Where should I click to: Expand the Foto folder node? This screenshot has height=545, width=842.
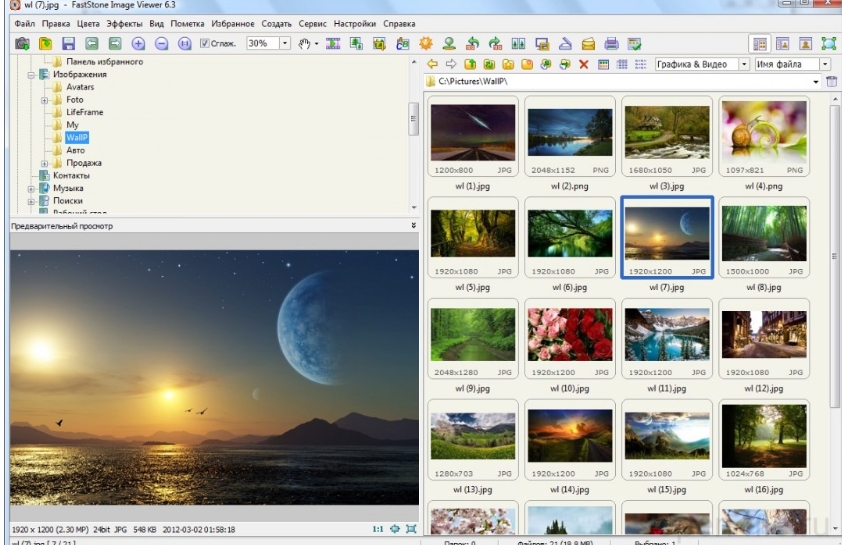click(x=45, y=100)
